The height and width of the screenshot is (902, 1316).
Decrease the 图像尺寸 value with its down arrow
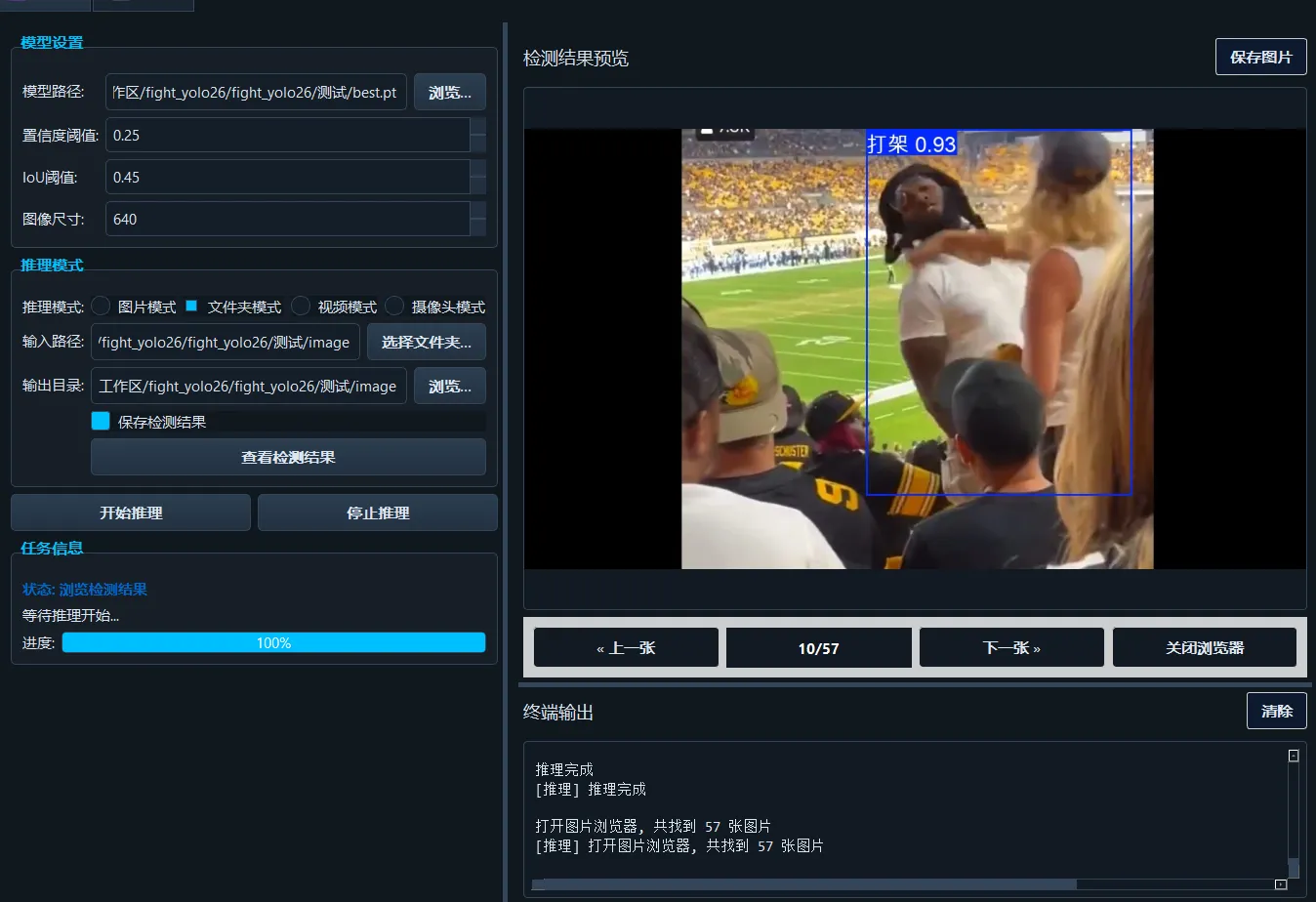(x=477, y=227)
